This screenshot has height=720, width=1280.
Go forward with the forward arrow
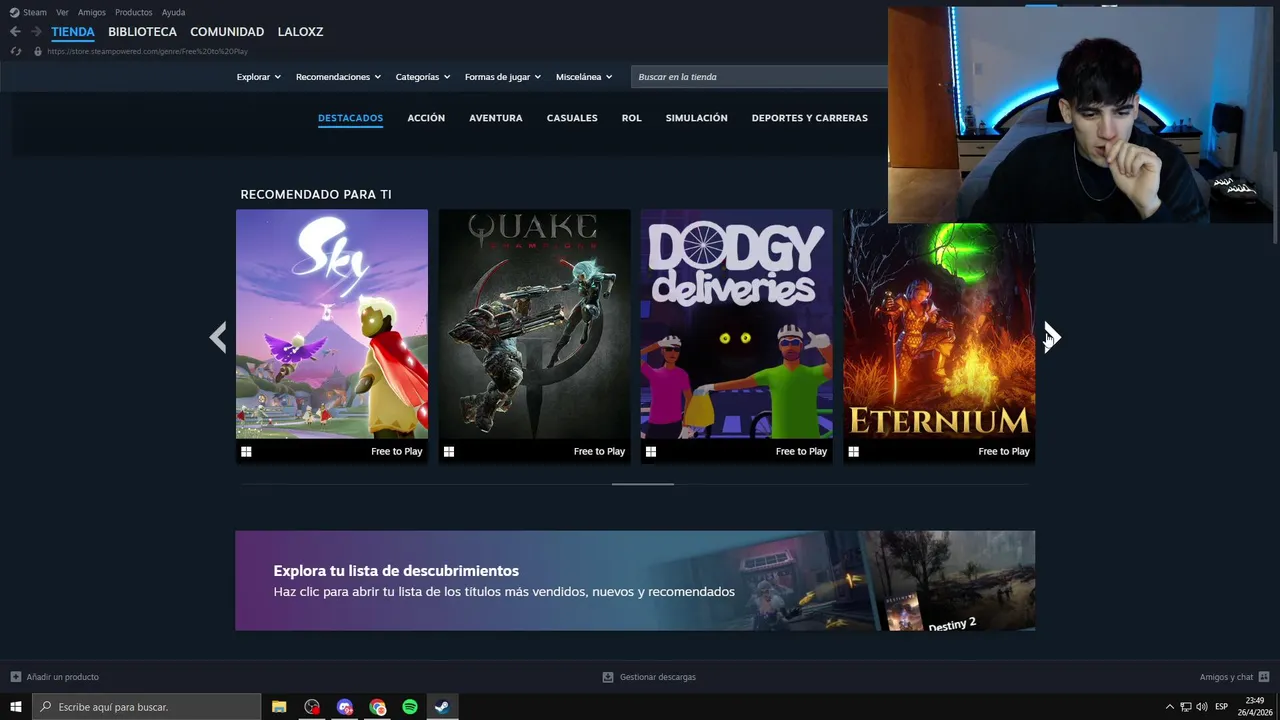36,32
